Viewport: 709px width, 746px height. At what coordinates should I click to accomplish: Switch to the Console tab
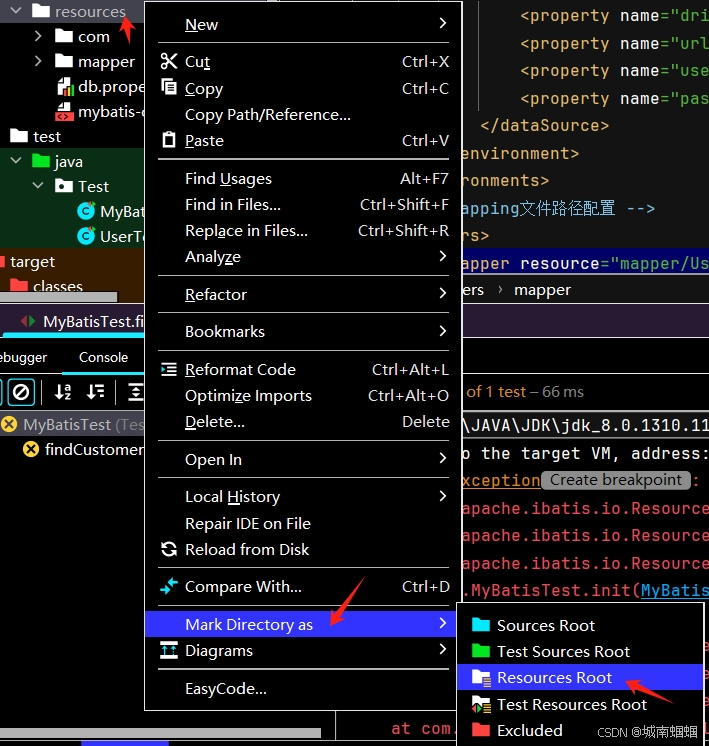103,357
